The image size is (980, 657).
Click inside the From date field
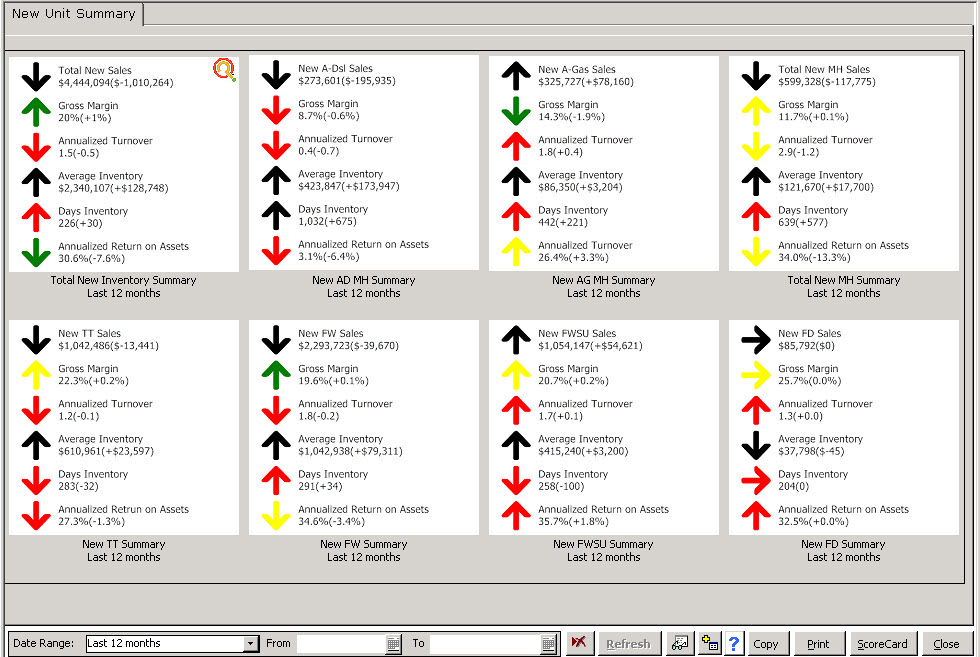point(340,644)
